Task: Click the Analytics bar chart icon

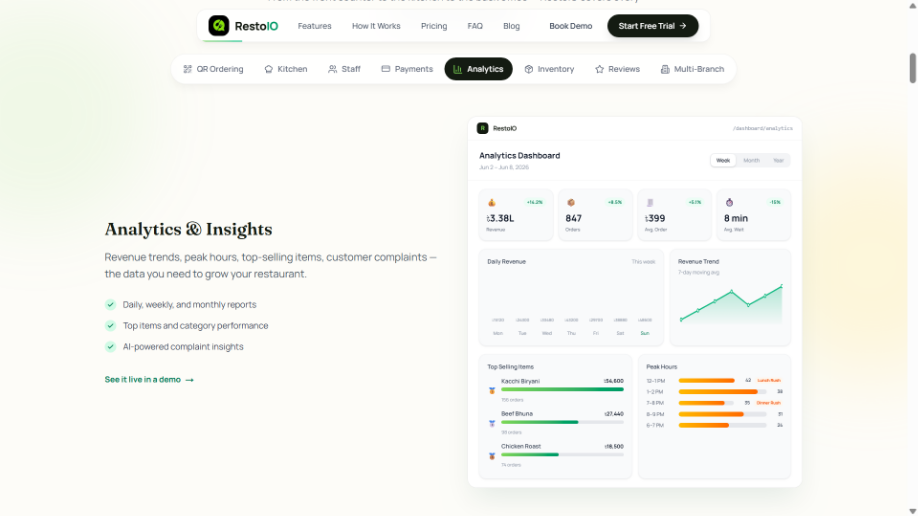Action: (458, 69)
